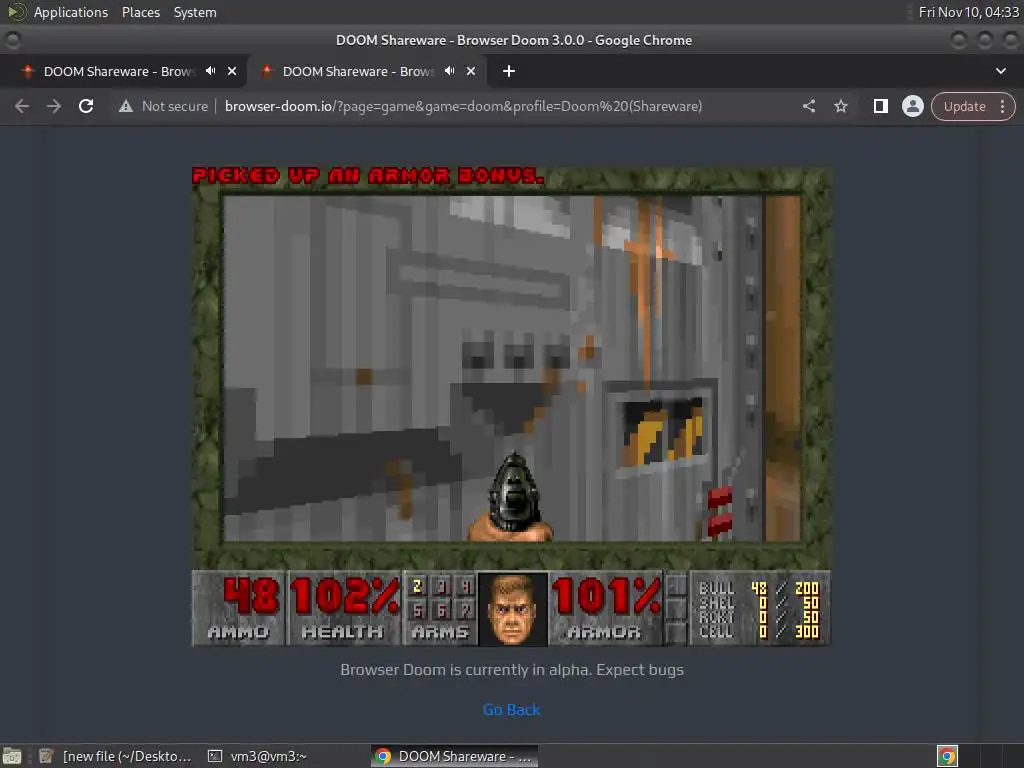This screenshot has width=1024, height=768.
Task: Click the BULL ammo row in HUD
Action: click(759, 588)
